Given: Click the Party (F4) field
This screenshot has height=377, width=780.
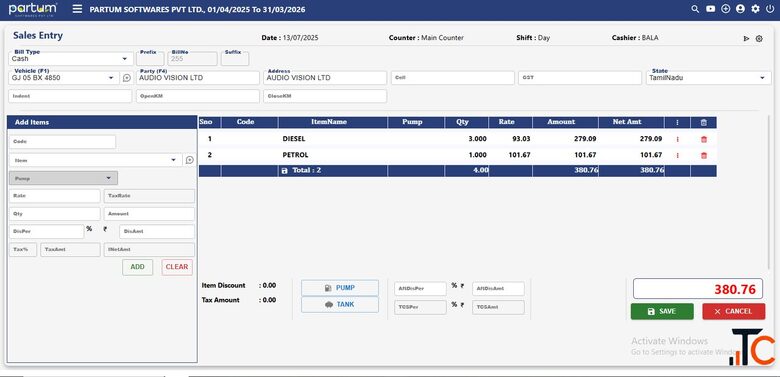Looking at the screenshot, I should (198, 78).
